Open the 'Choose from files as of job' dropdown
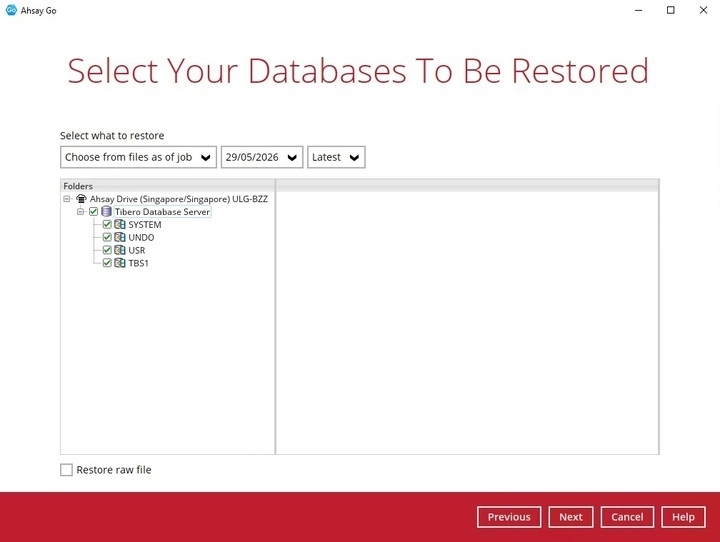The image size is (720, 542). tap(138, 157)
